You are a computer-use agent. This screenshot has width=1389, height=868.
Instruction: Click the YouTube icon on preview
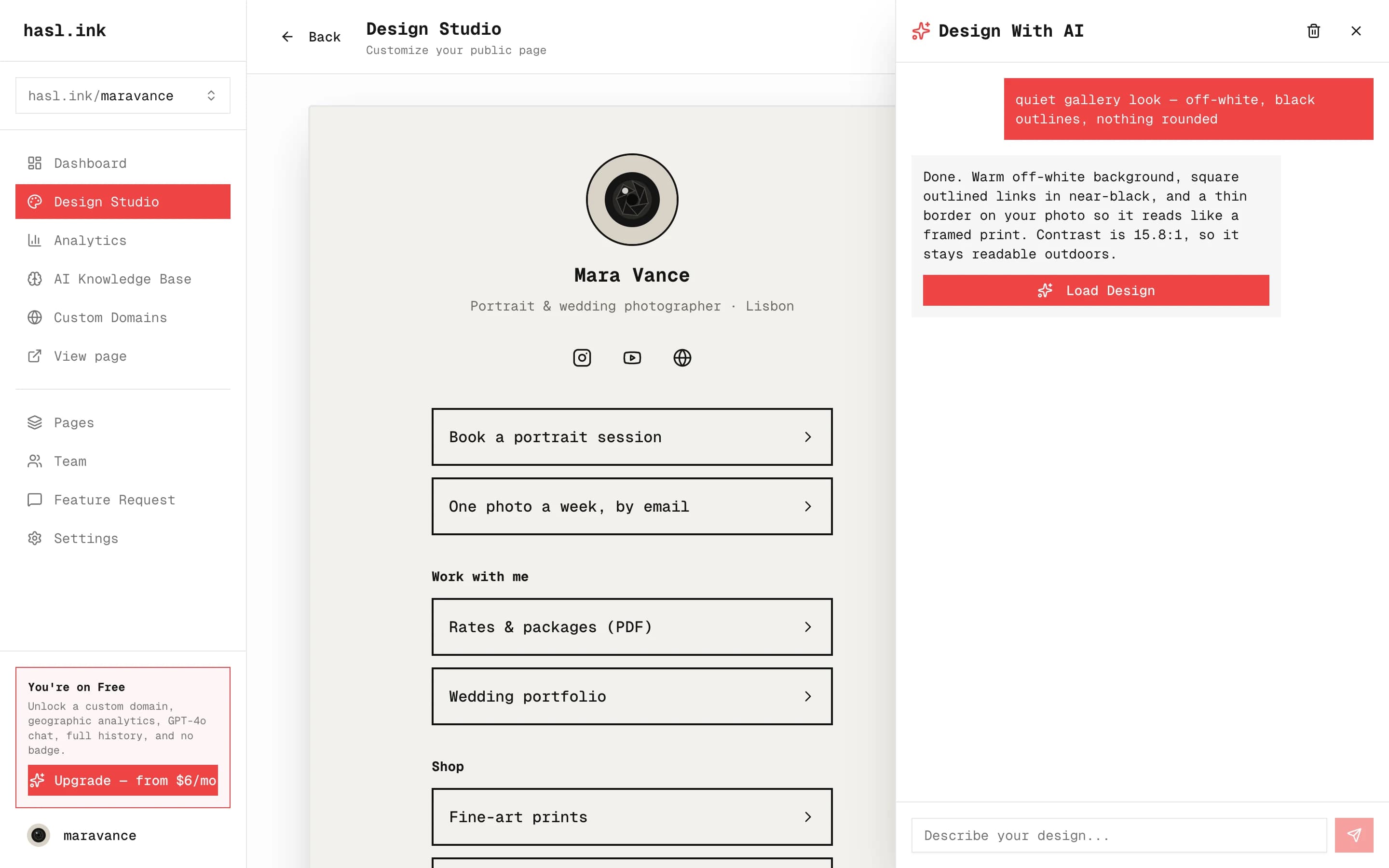632,358
